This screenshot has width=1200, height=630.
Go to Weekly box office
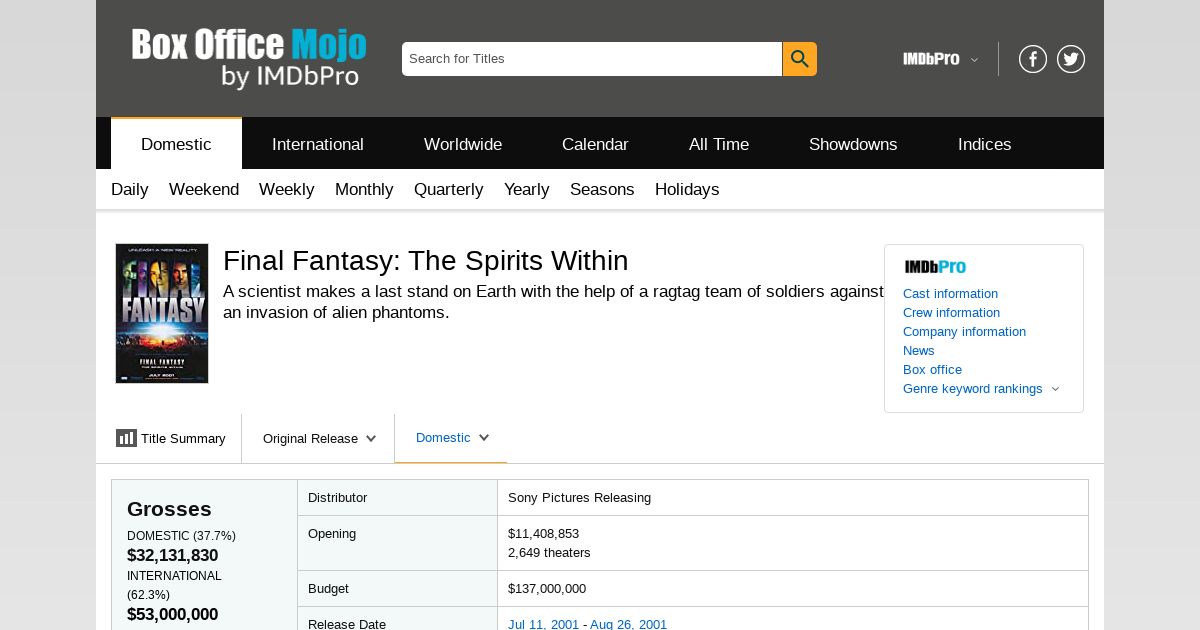tap(286, 189)
